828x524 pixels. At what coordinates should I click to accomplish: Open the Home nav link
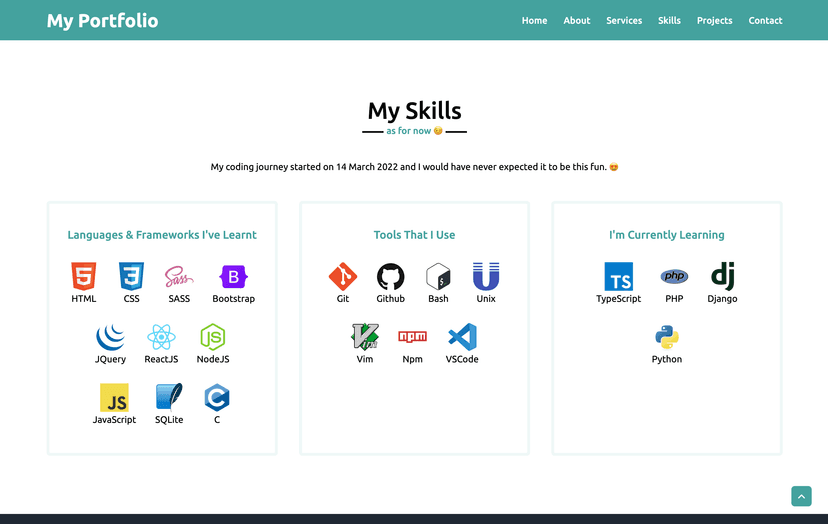coord(534,21)
